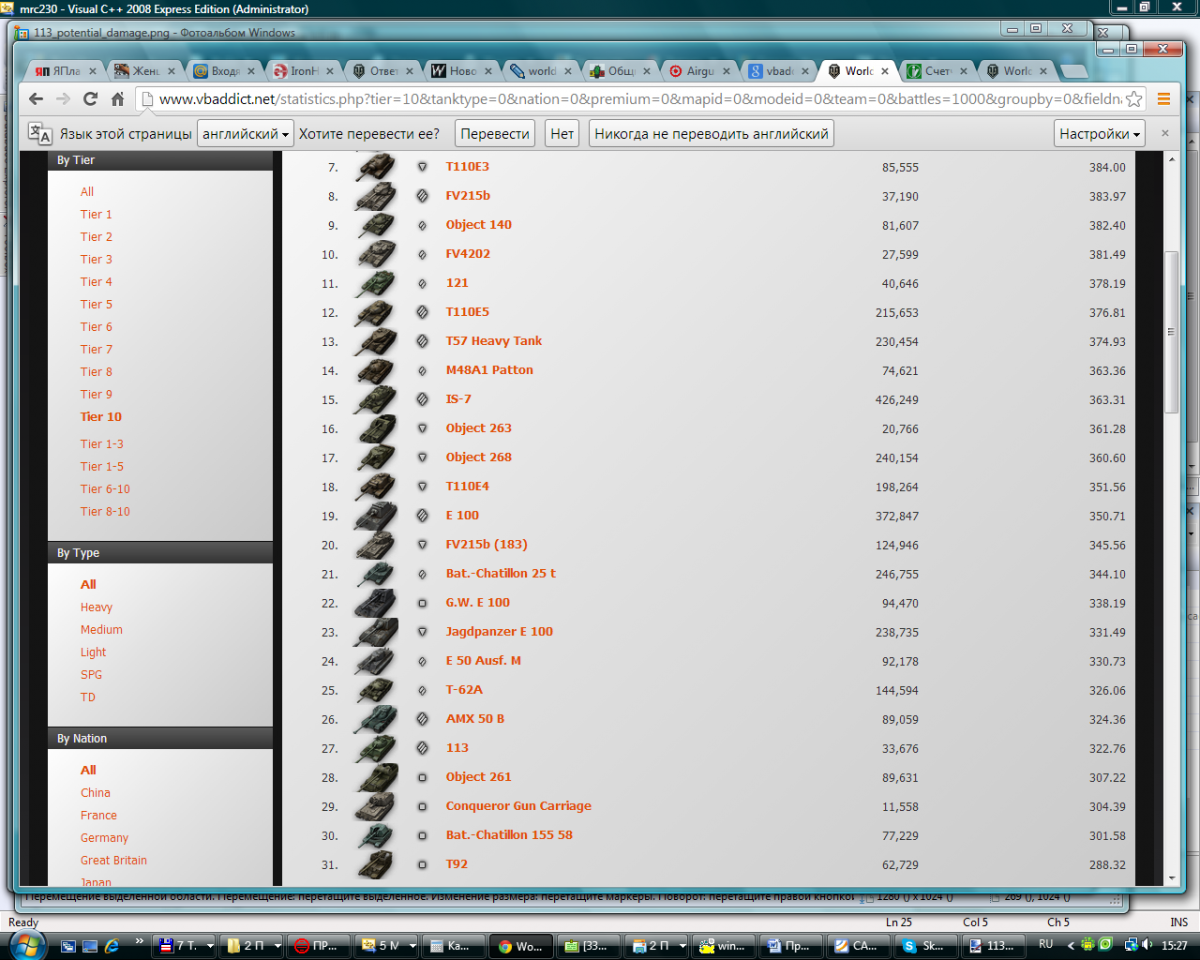Open the Windows Start orb
This screenshot has height=960, width=1200.
click(27, 944)
